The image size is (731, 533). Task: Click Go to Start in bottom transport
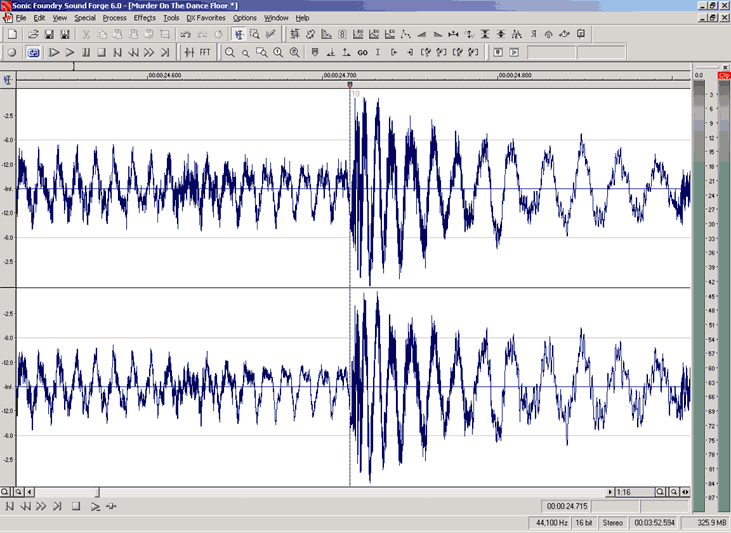(x=10, y=506)
